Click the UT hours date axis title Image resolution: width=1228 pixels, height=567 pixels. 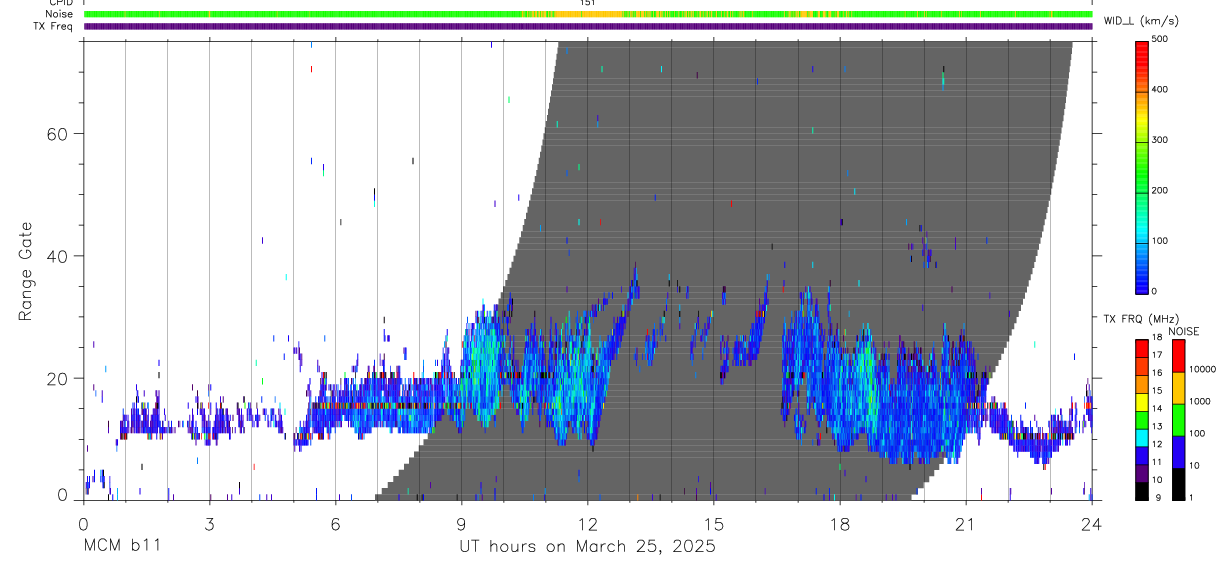coord(587,547)
